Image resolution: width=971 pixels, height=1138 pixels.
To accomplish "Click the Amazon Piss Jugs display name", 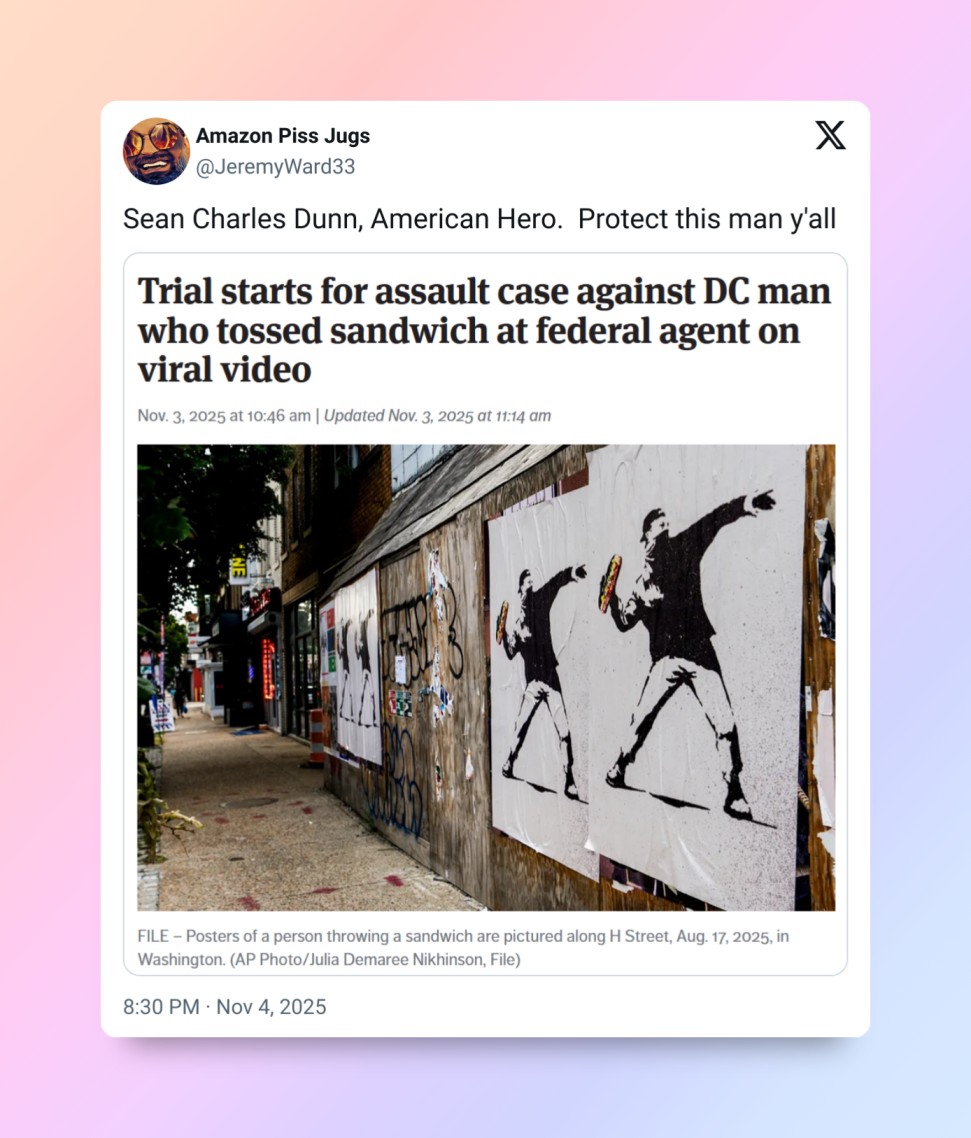I will 283,136.
